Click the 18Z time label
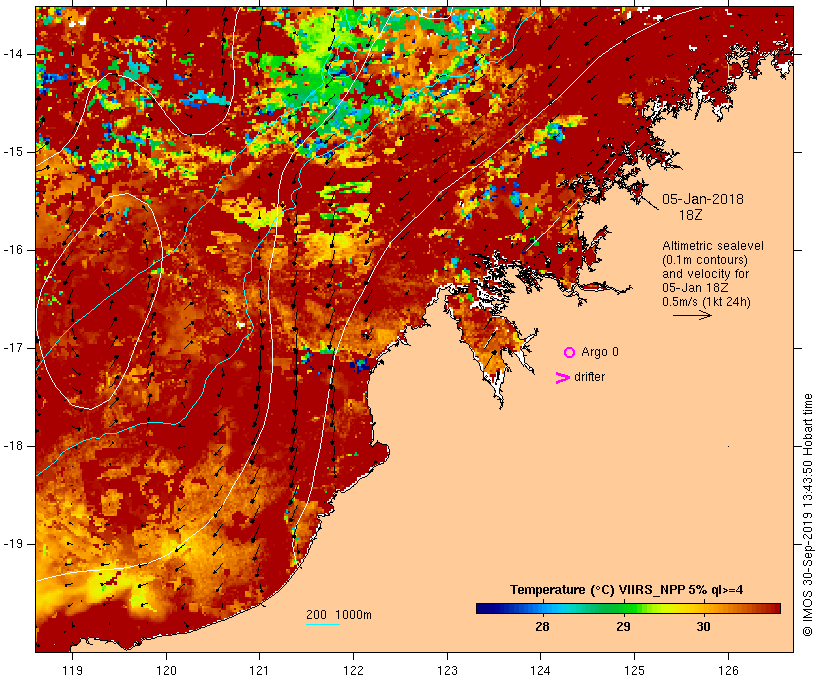820x680 pixels. 690,215
